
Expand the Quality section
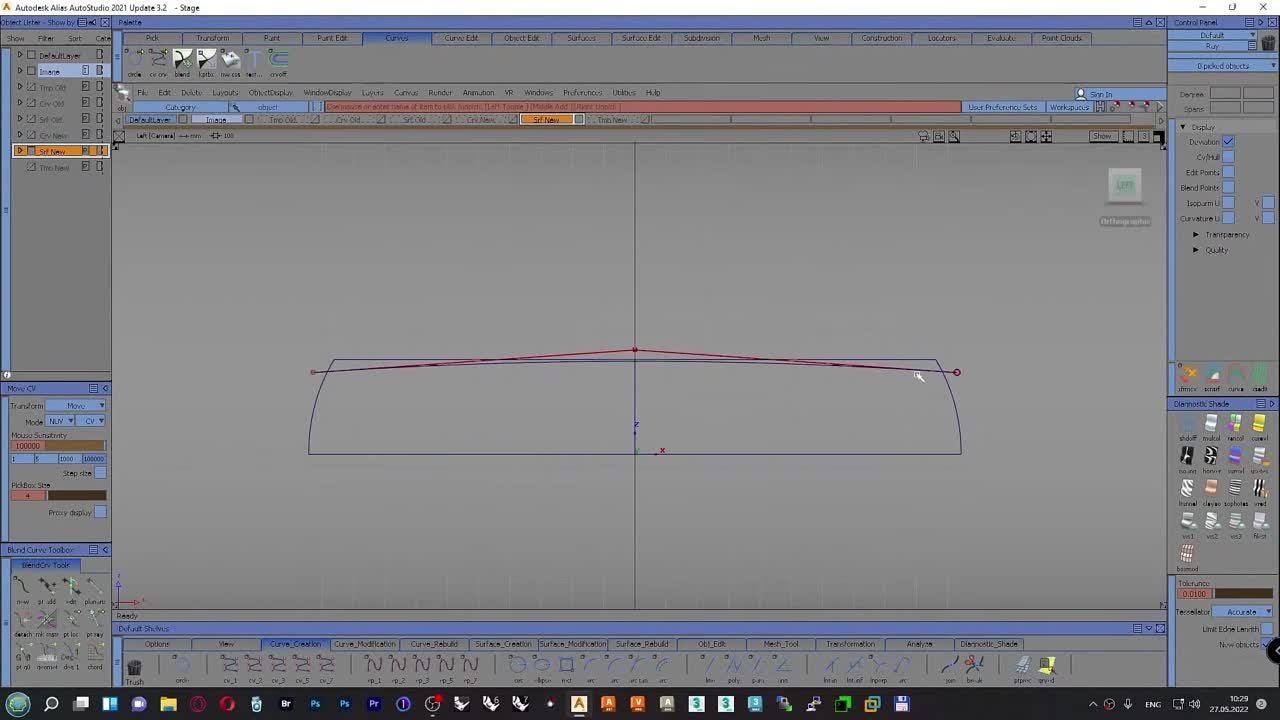coord(1196,249)
